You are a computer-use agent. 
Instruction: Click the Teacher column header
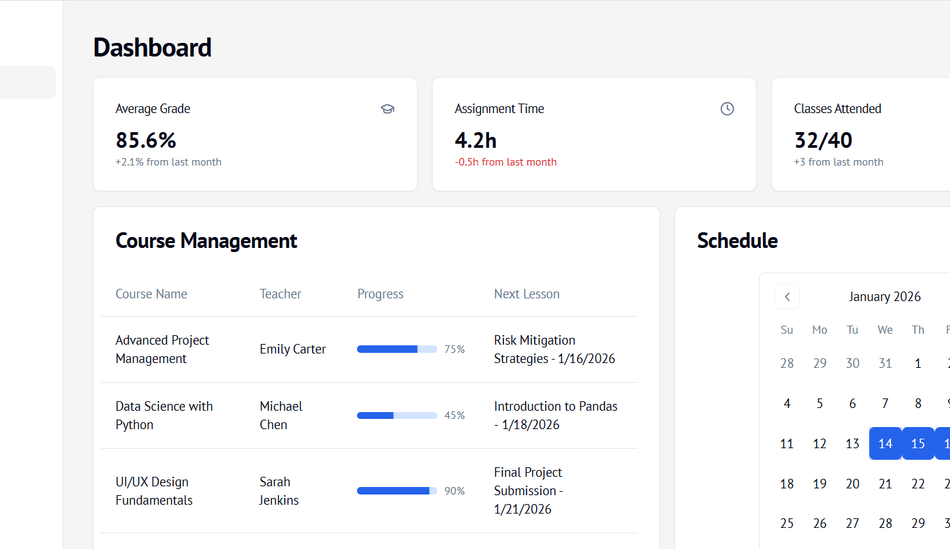(x=280, y=294)
